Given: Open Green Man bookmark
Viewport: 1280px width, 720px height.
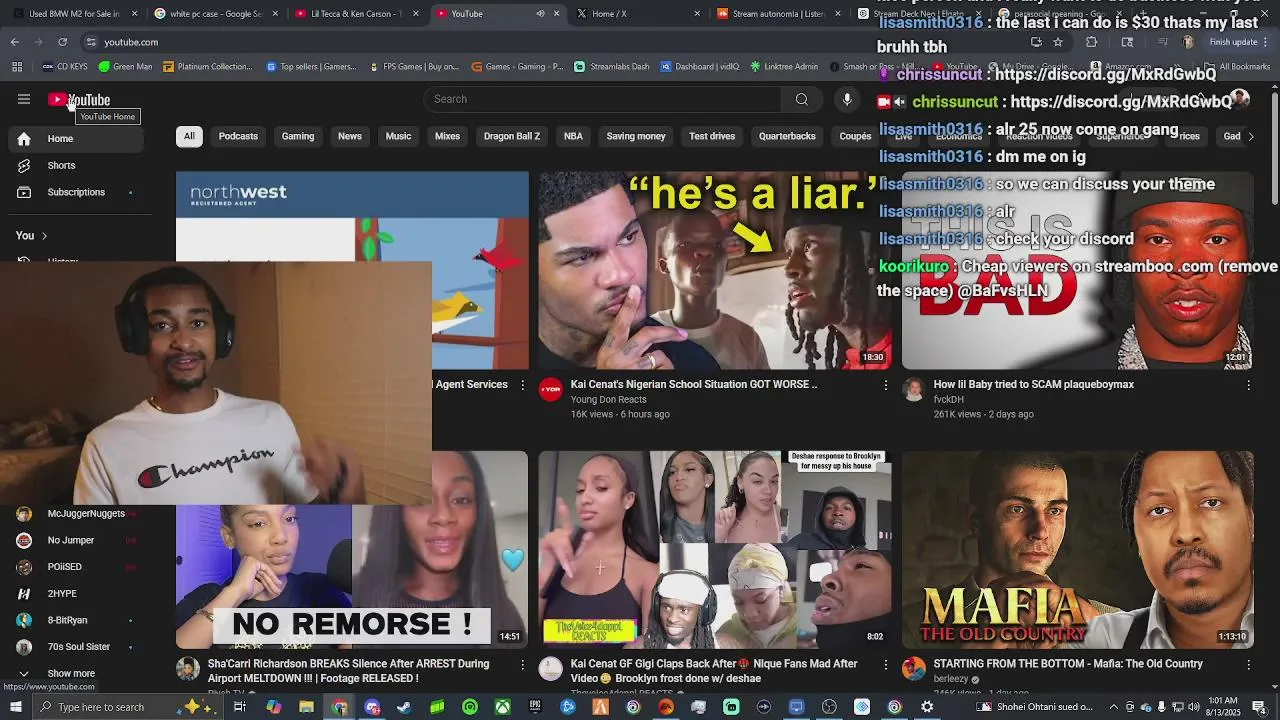Looking at the screenshot, I should coord(126,67).
